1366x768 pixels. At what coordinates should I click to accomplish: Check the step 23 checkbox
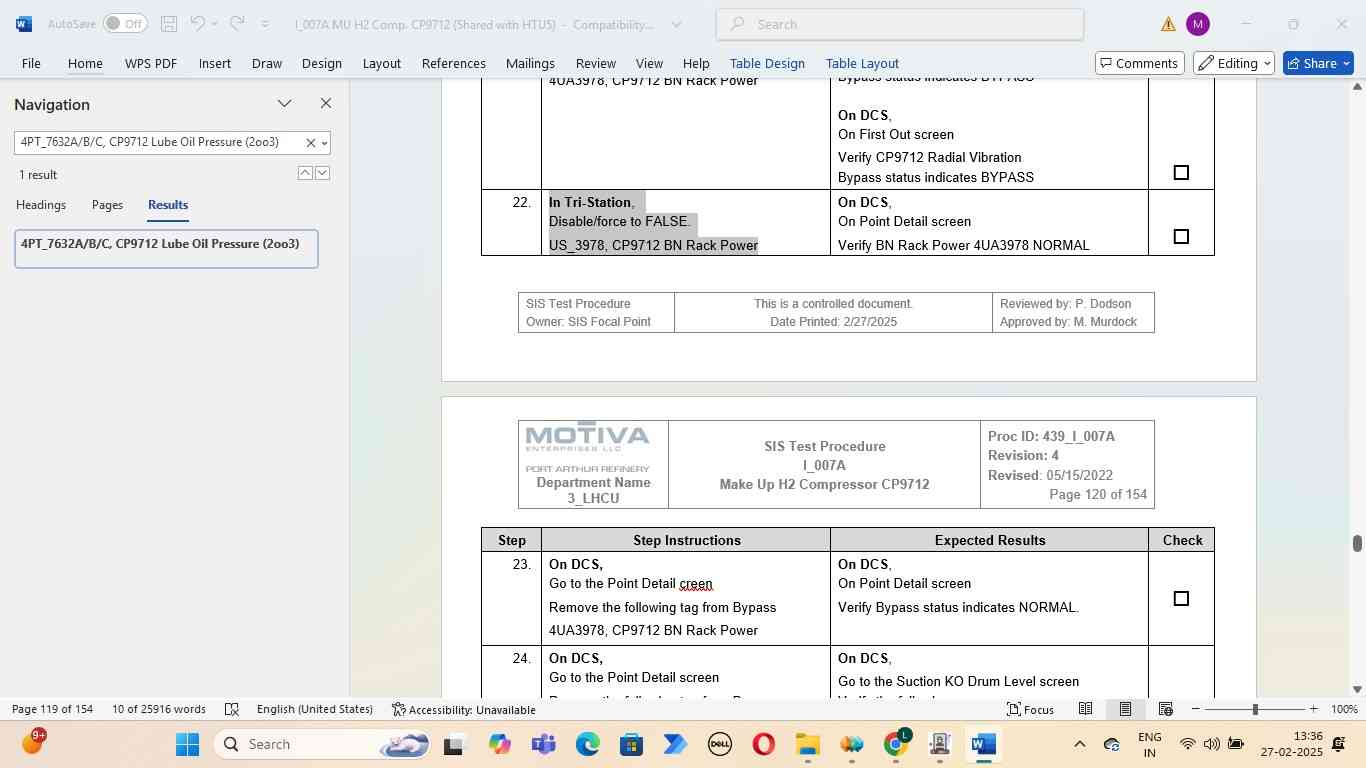click(1181, 599)
